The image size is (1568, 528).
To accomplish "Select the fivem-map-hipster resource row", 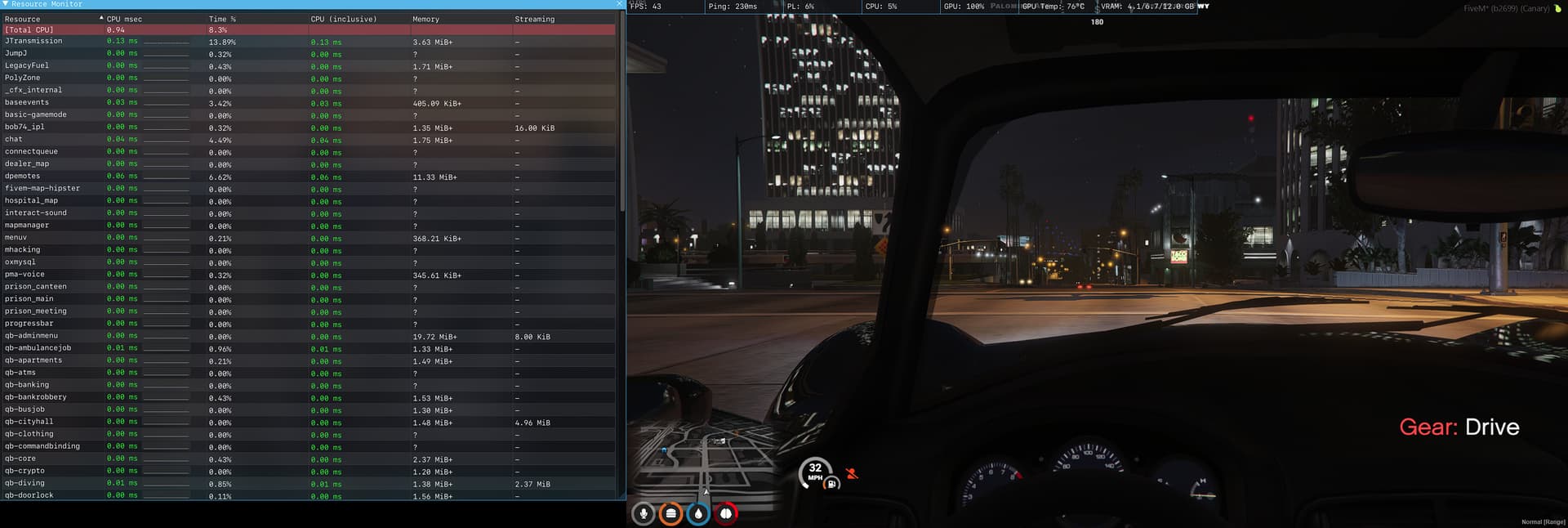I will pyautogui.click(x=309, y=189).
